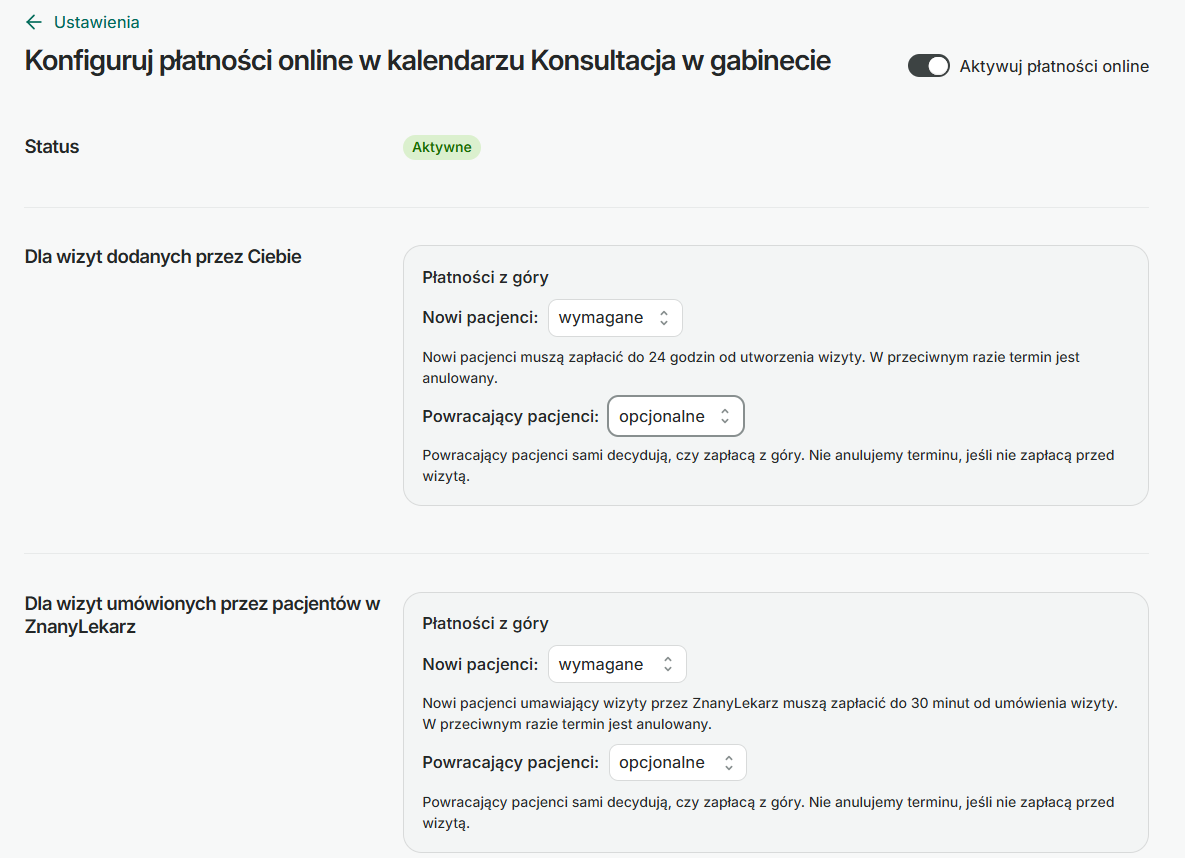Toggle online payments for Konsultacja w gabinecie

click(x=928, y=65)
